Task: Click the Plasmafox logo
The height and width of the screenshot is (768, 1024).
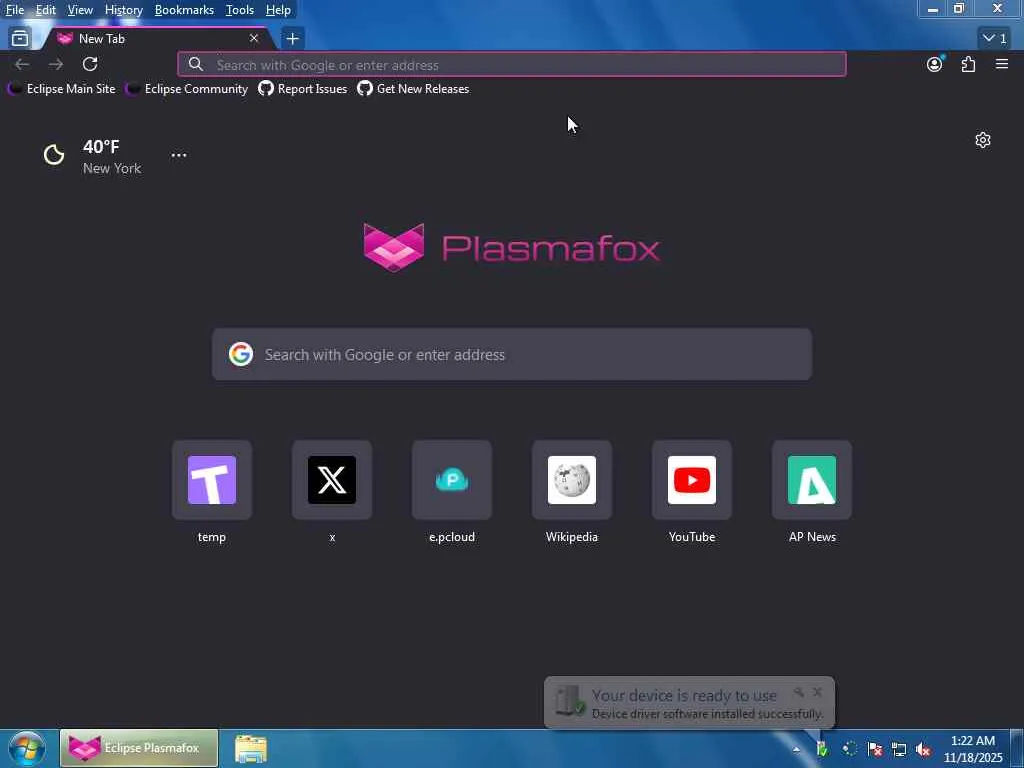Action: pos(512,248)
